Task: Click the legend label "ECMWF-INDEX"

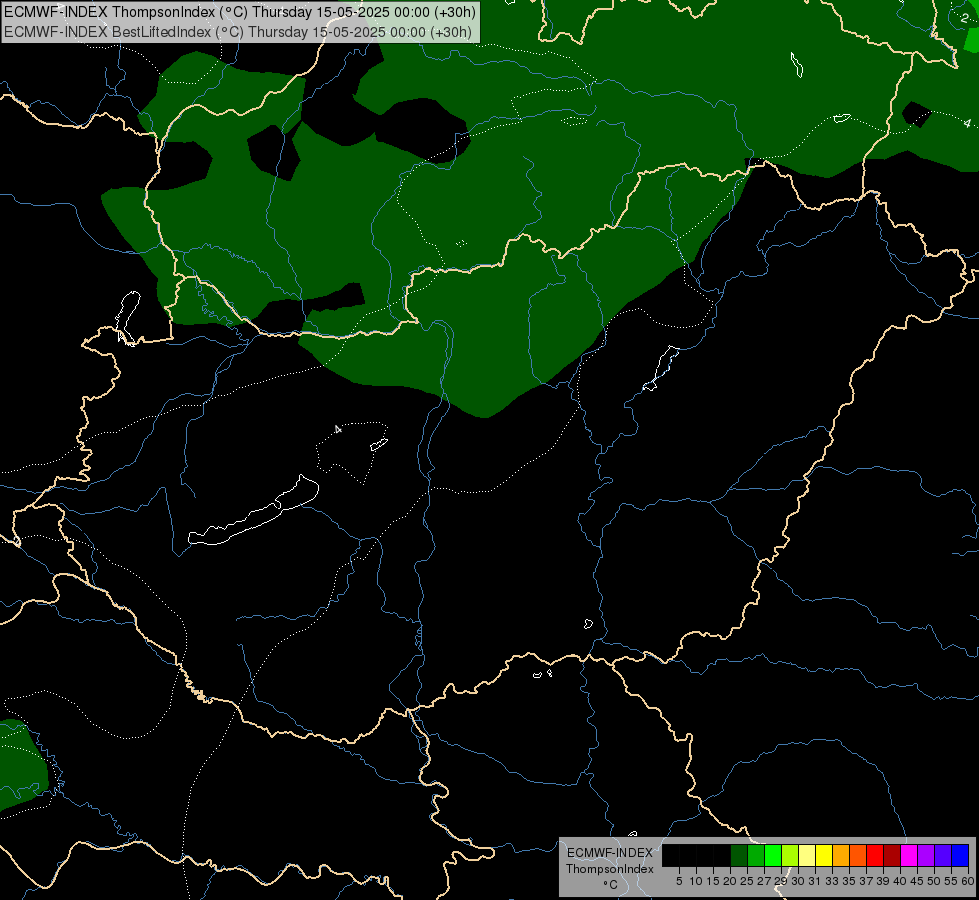Action: [609, 853]
